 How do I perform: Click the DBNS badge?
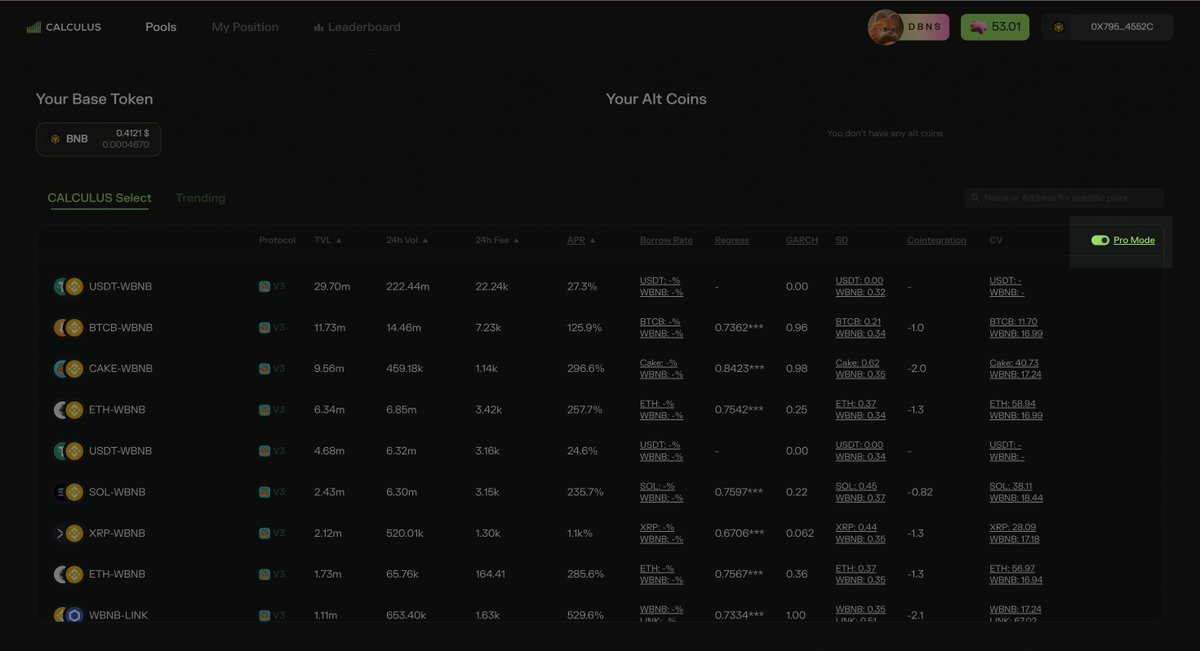pos(925,27)
